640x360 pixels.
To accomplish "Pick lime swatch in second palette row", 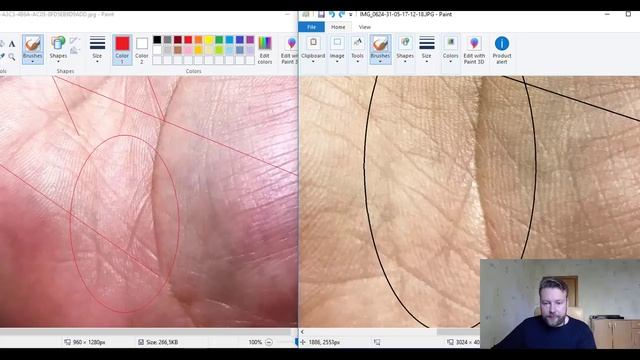I will 219,50.
